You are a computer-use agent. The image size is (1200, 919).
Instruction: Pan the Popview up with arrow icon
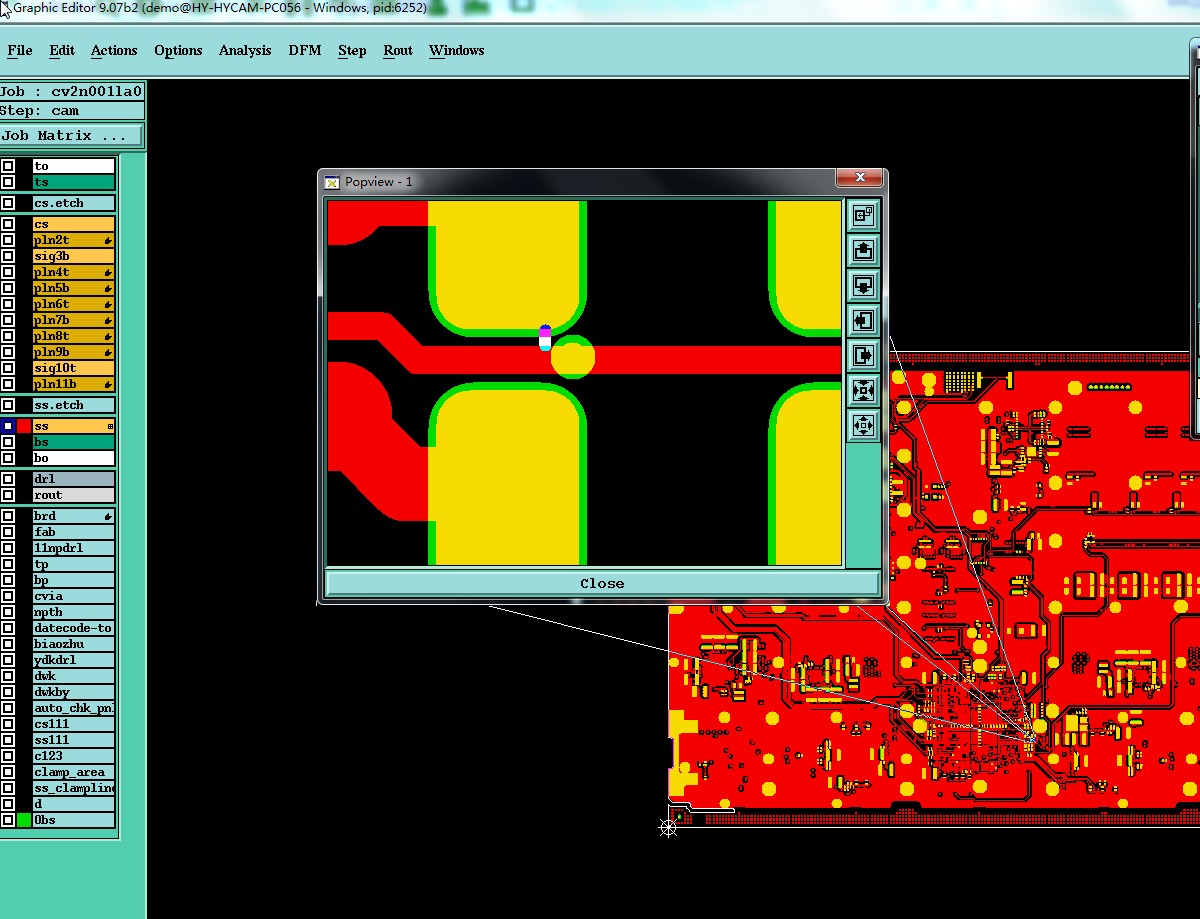(x=863, y=250)
